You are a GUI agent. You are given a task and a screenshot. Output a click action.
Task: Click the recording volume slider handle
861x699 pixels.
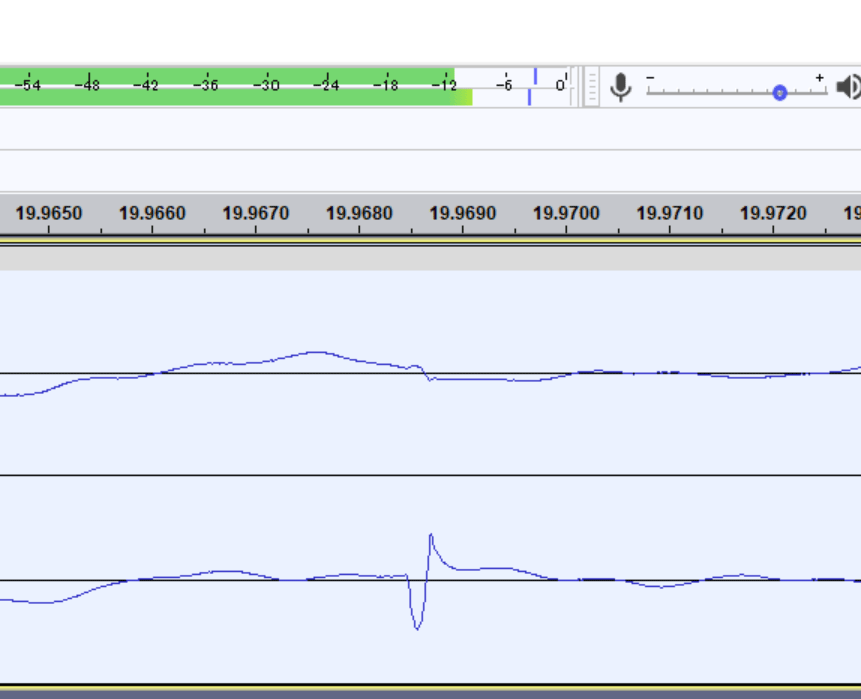click(x=779, y=92)
